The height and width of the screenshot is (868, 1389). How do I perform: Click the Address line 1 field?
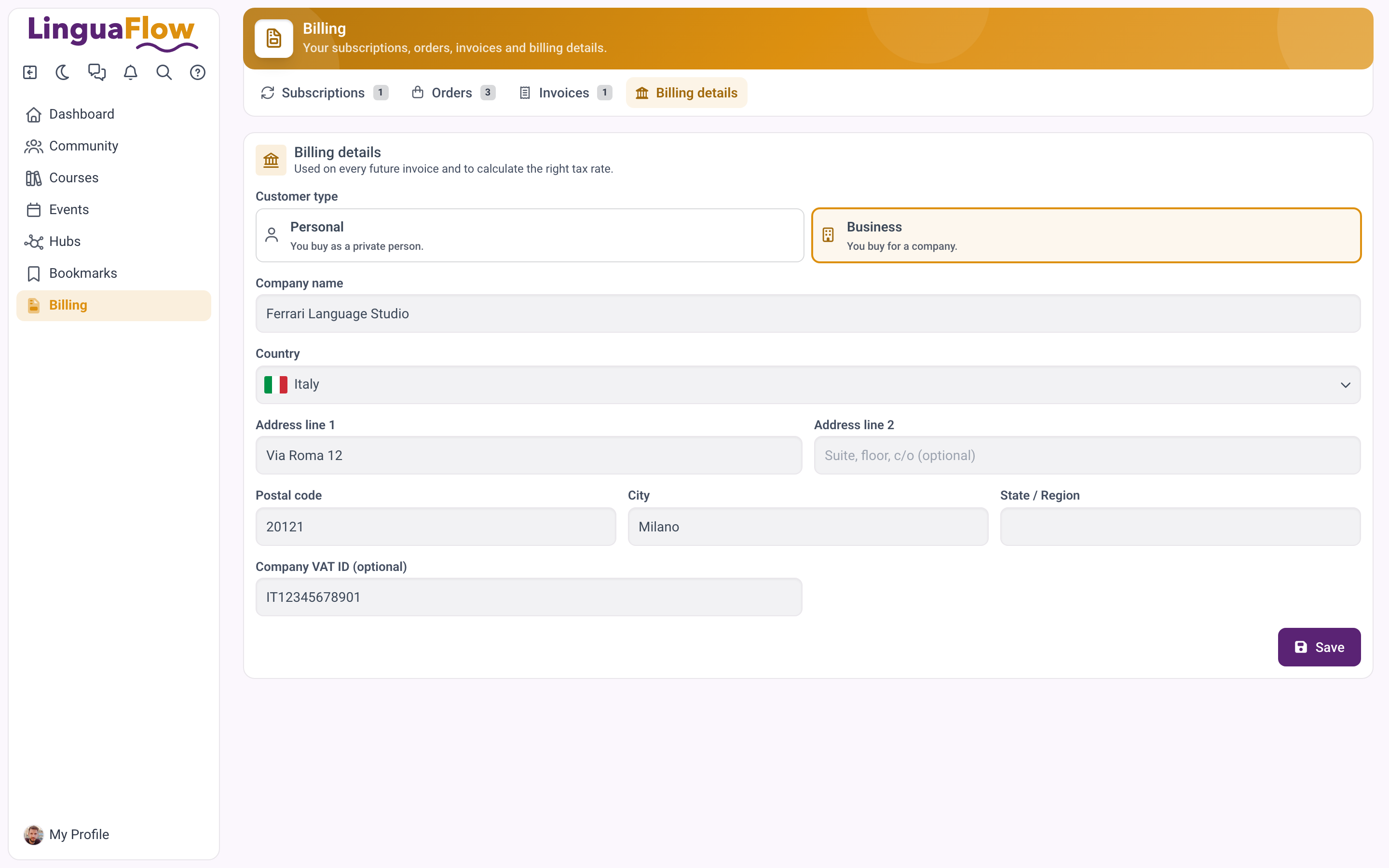529,456
